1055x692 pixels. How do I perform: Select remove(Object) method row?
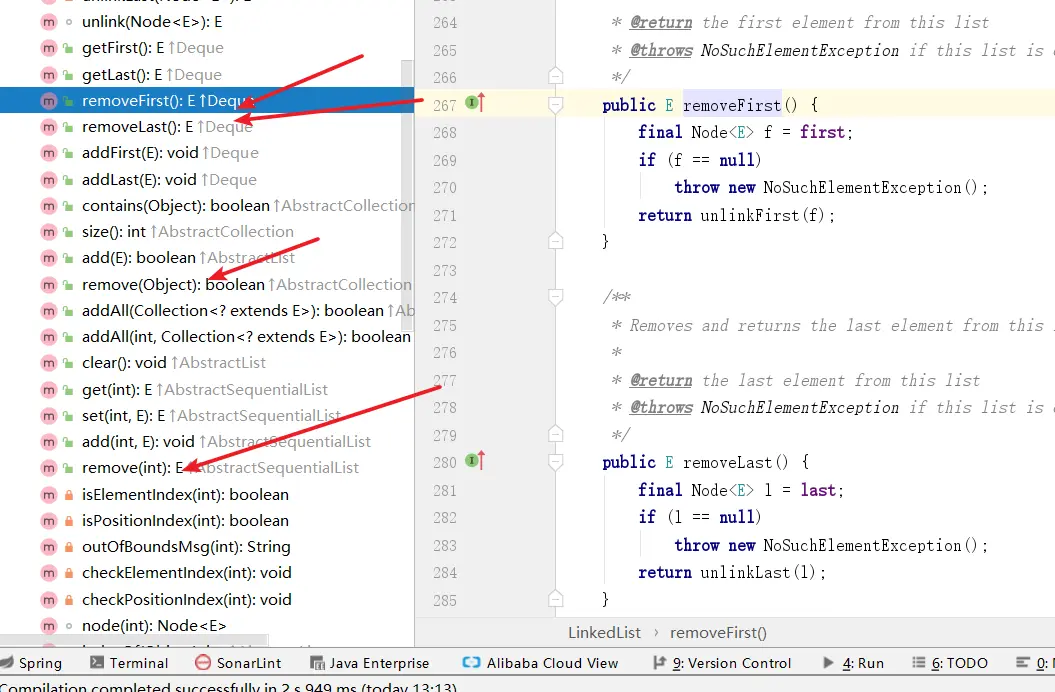click(207, 285)
